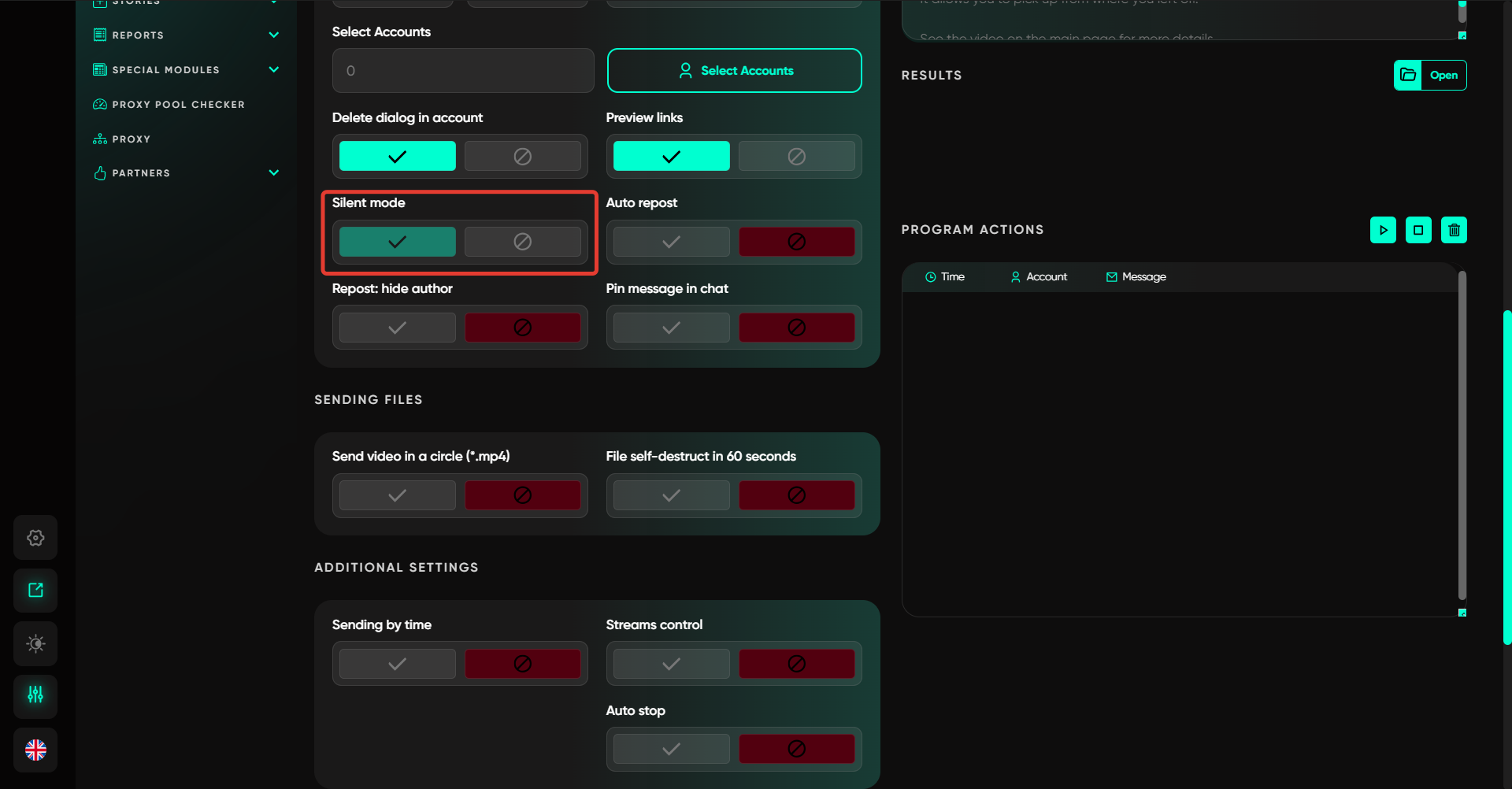Go to the Proxy menu item
The width and height of the screenshot is (1512, 789).
coord(131,139)
